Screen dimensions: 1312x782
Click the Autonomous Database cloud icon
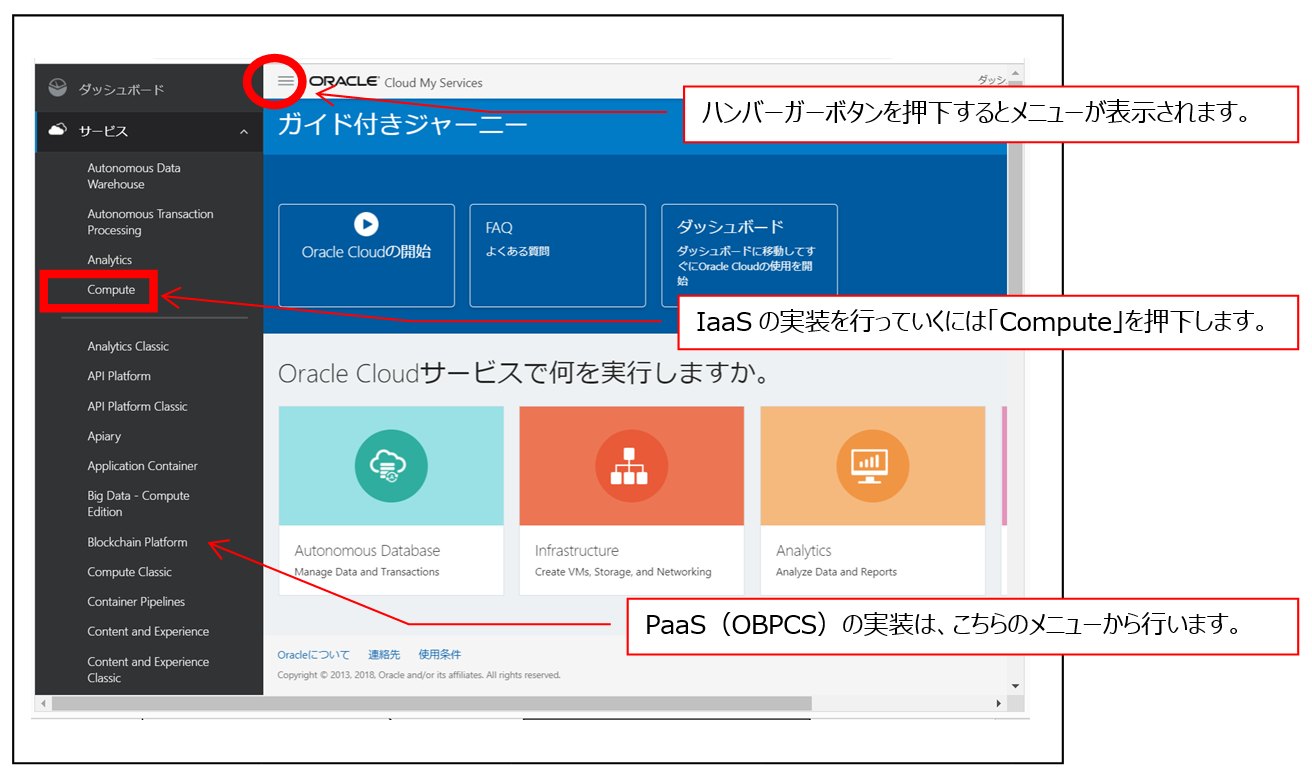click(390, 465)
